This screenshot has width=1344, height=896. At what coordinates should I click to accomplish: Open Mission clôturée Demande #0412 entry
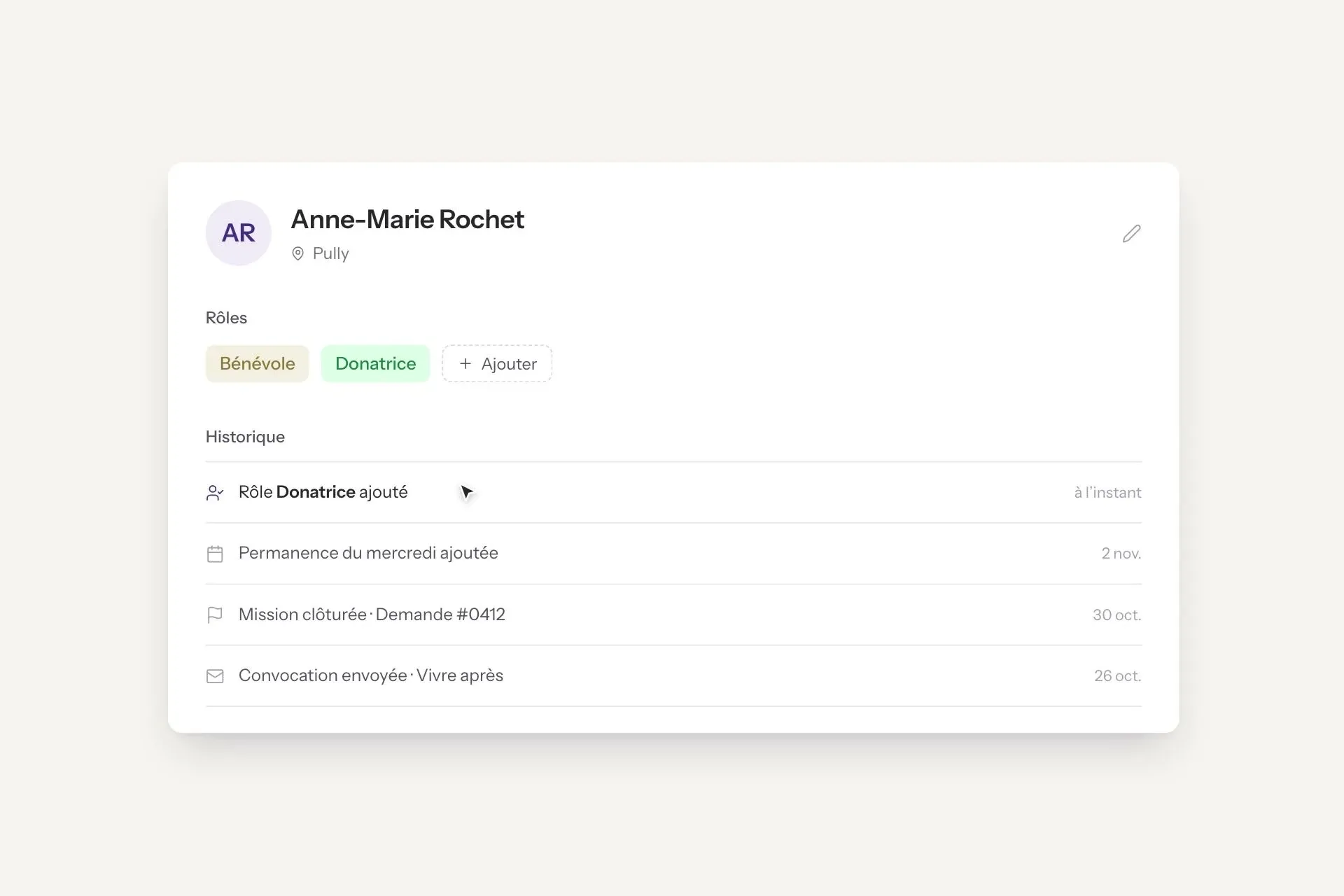(673, 615)
